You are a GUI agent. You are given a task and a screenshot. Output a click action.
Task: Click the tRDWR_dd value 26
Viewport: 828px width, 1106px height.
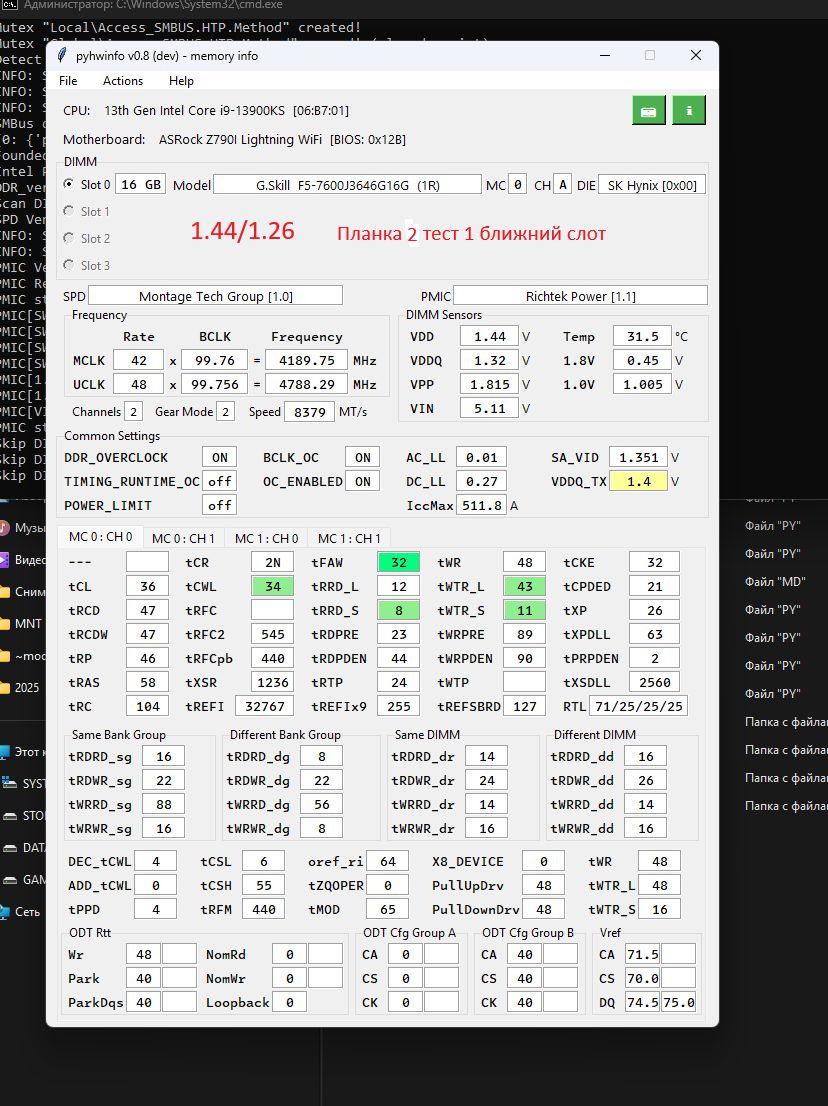(x=645, y=780)
